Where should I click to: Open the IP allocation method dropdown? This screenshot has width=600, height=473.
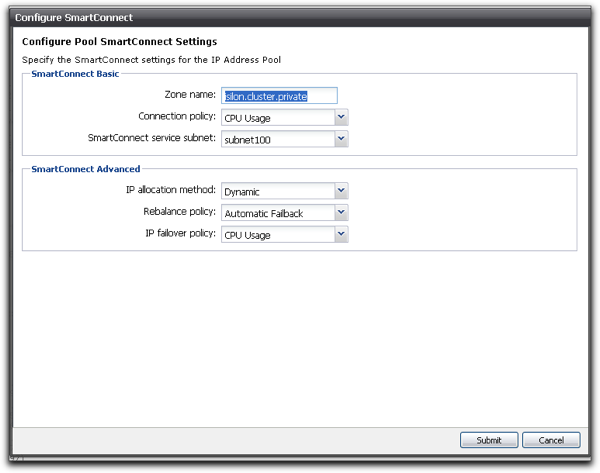285,191
